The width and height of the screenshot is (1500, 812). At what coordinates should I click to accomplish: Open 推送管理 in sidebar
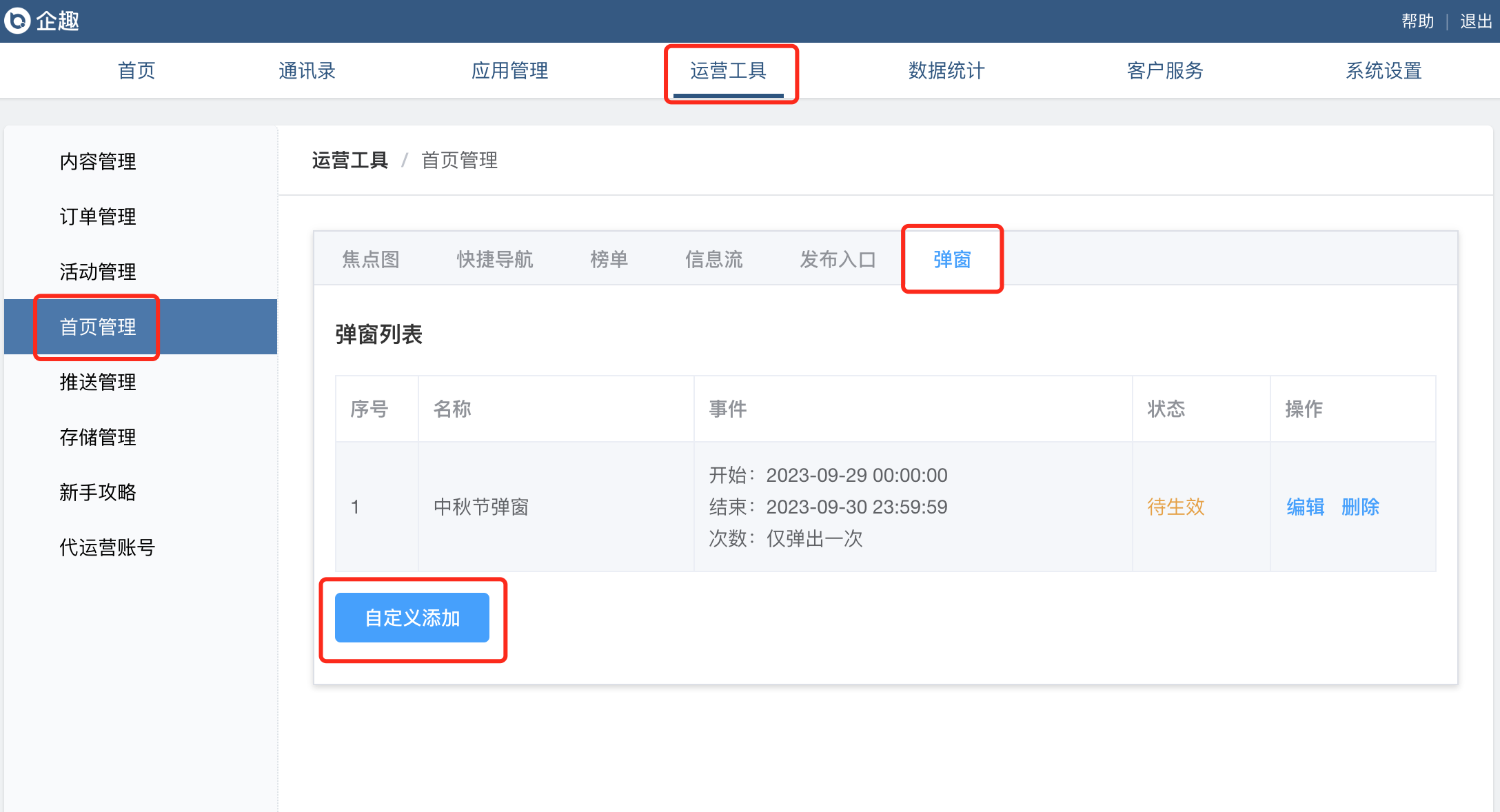click(x=98, y=382)
